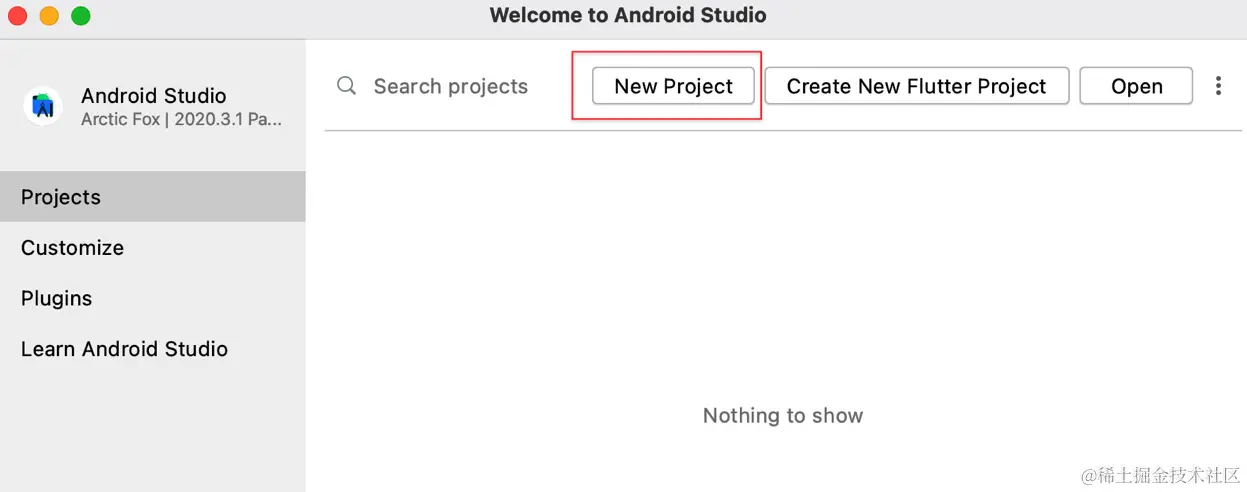The height and width of the screenshot is (492, 1247).
Task: Click the Android Studio product name
Action: [x=154, y=96]
